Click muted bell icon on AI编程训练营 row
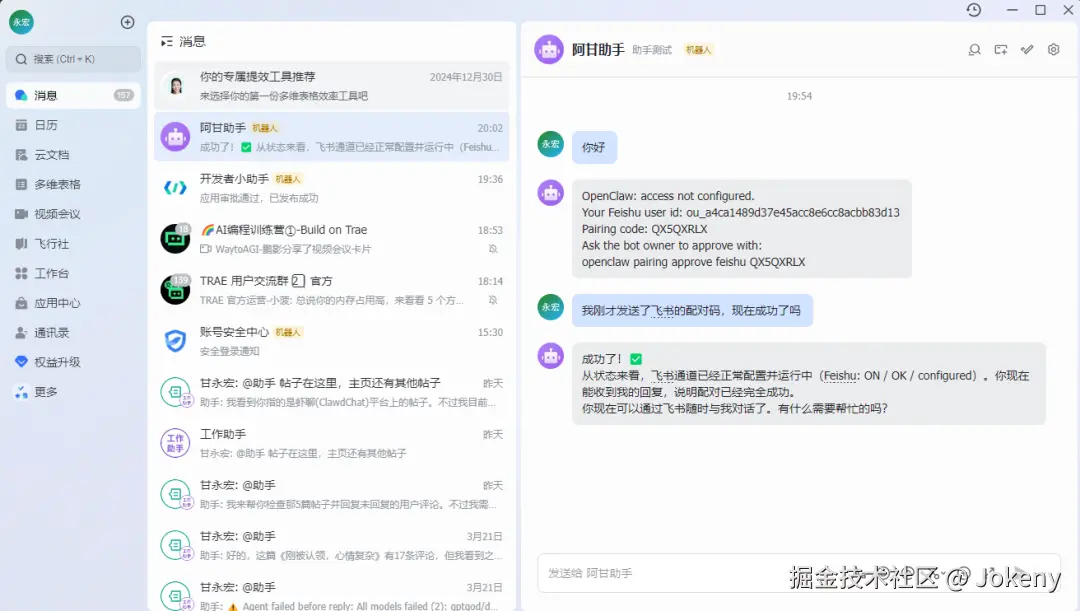The image size is (1080, 611). [x=493, y=249]
